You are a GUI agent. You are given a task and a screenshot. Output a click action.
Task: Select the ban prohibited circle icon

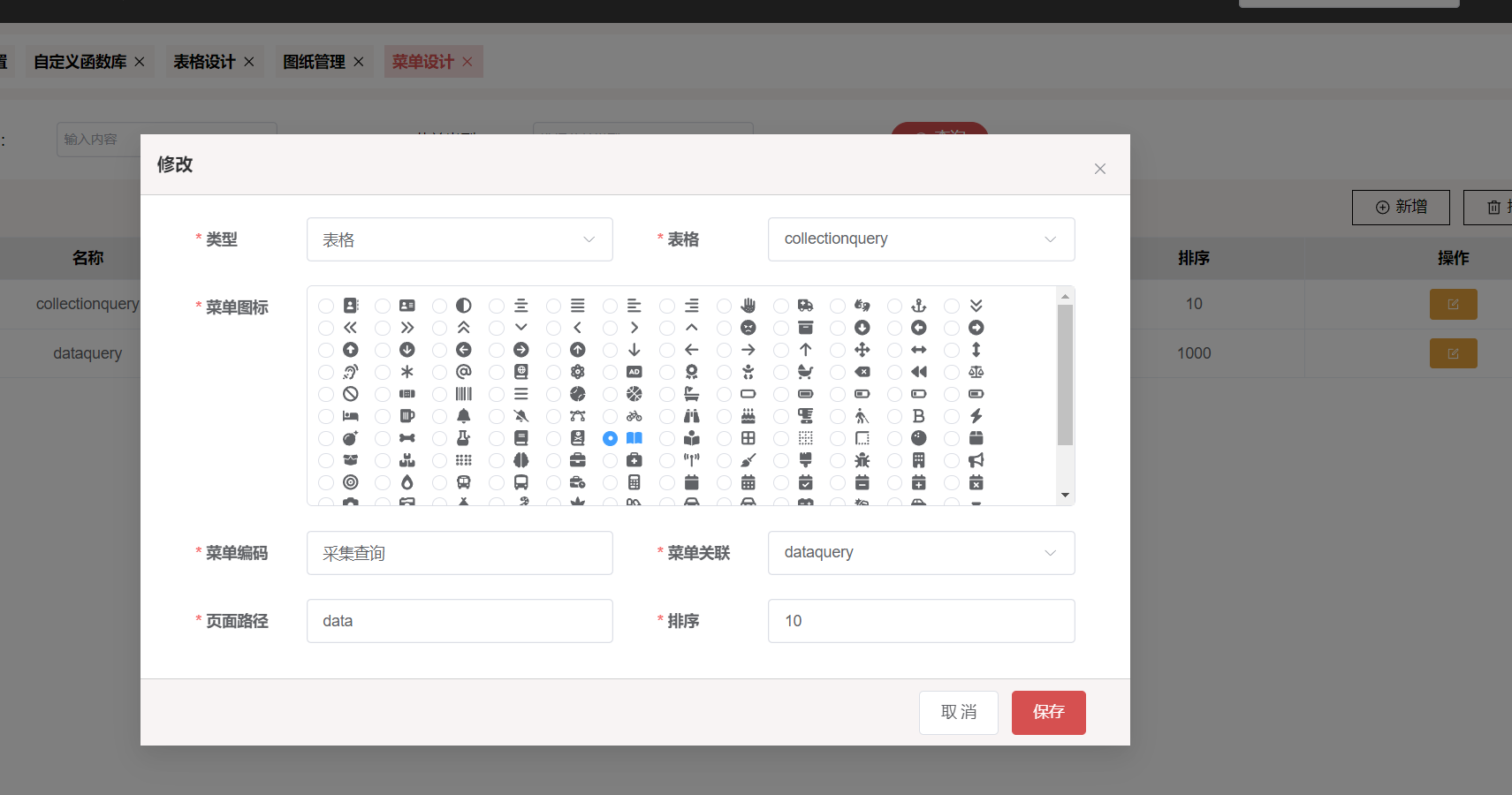point(351,394)
